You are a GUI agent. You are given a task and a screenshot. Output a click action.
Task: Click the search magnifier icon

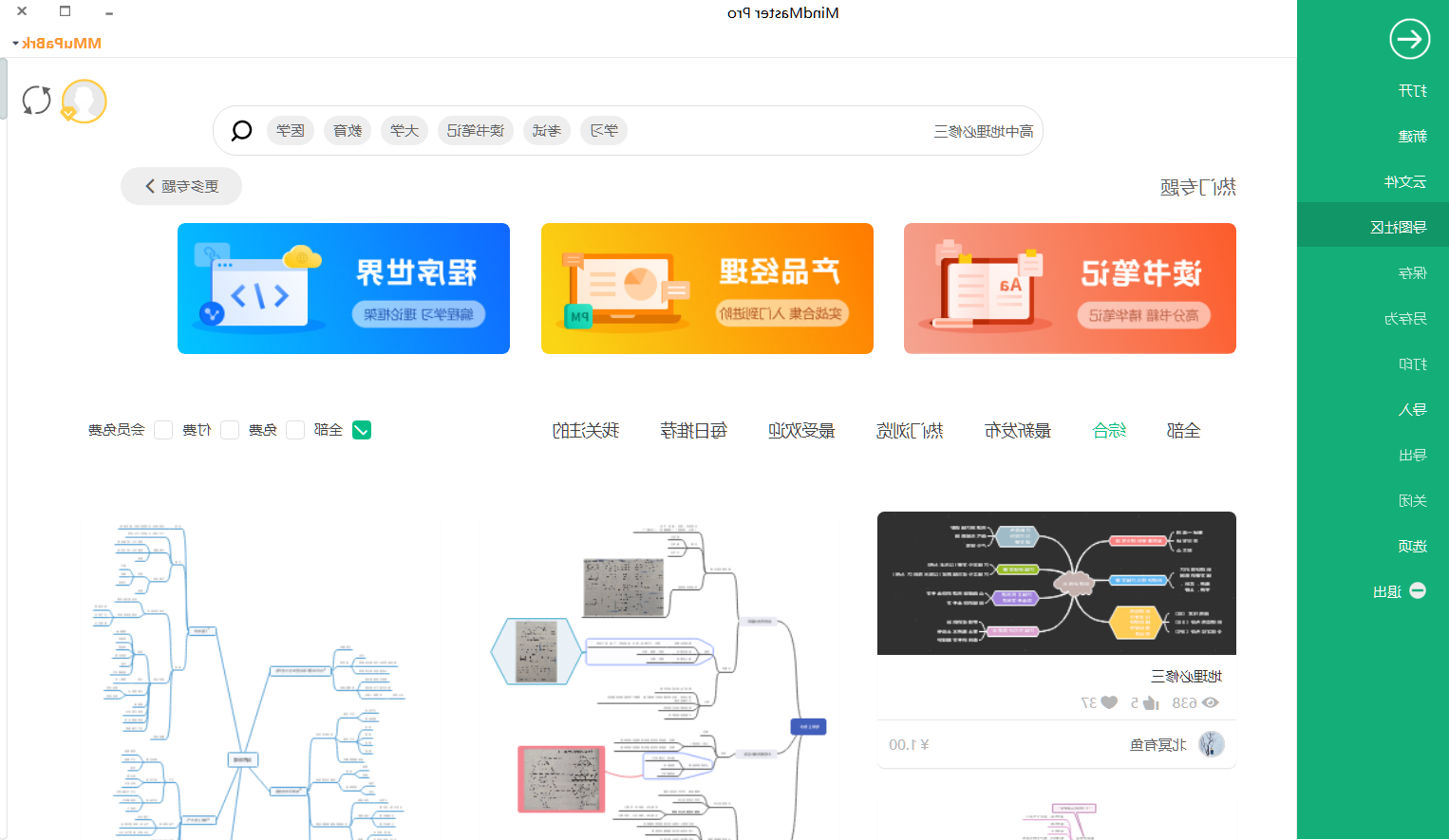coord(241,130)
